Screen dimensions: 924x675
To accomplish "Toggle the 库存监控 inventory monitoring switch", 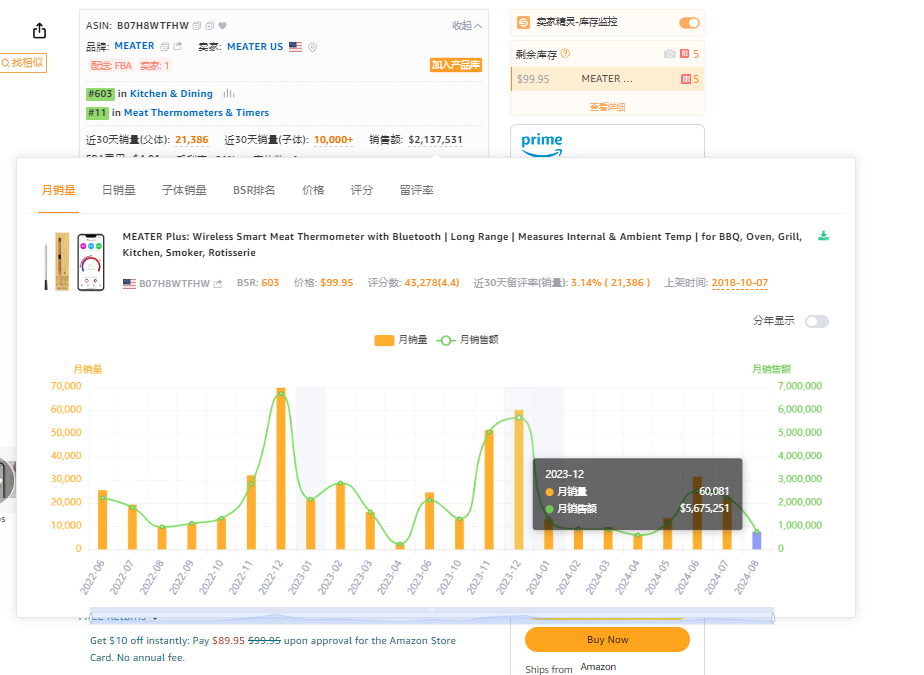I will [689, 23].
